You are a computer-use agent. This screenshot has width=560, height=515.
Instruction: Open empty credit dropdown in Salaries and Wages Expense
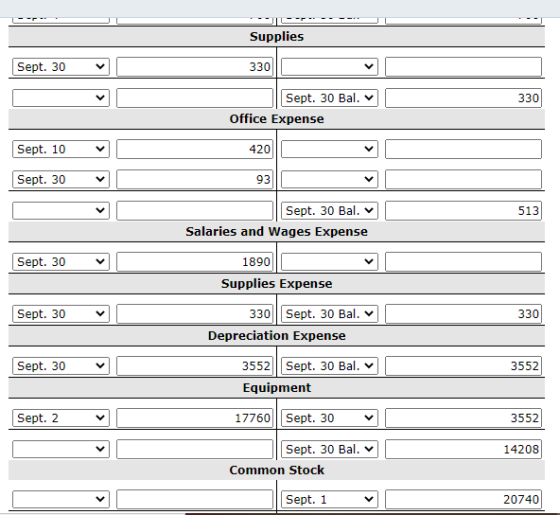(x=329, y=262)
